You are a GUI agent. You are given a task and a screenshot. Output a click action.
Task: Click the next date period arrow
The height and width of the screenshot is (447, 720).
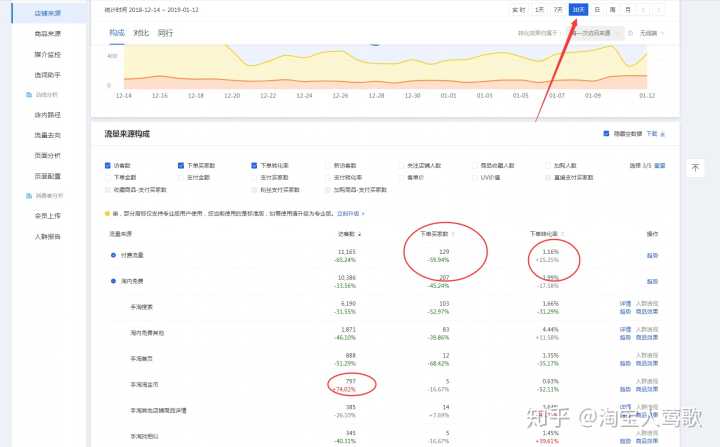pyautogui.click(x=656, y=9)
